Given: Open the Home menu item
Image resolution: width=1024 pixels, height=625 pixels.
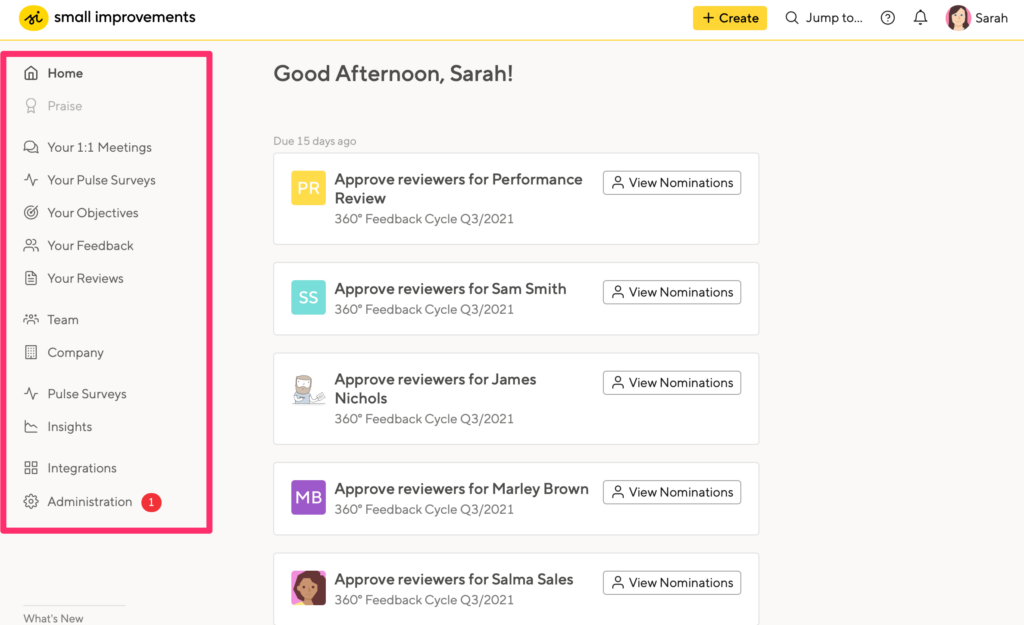Looking at the screenshot, I should [x=65, y=73].
